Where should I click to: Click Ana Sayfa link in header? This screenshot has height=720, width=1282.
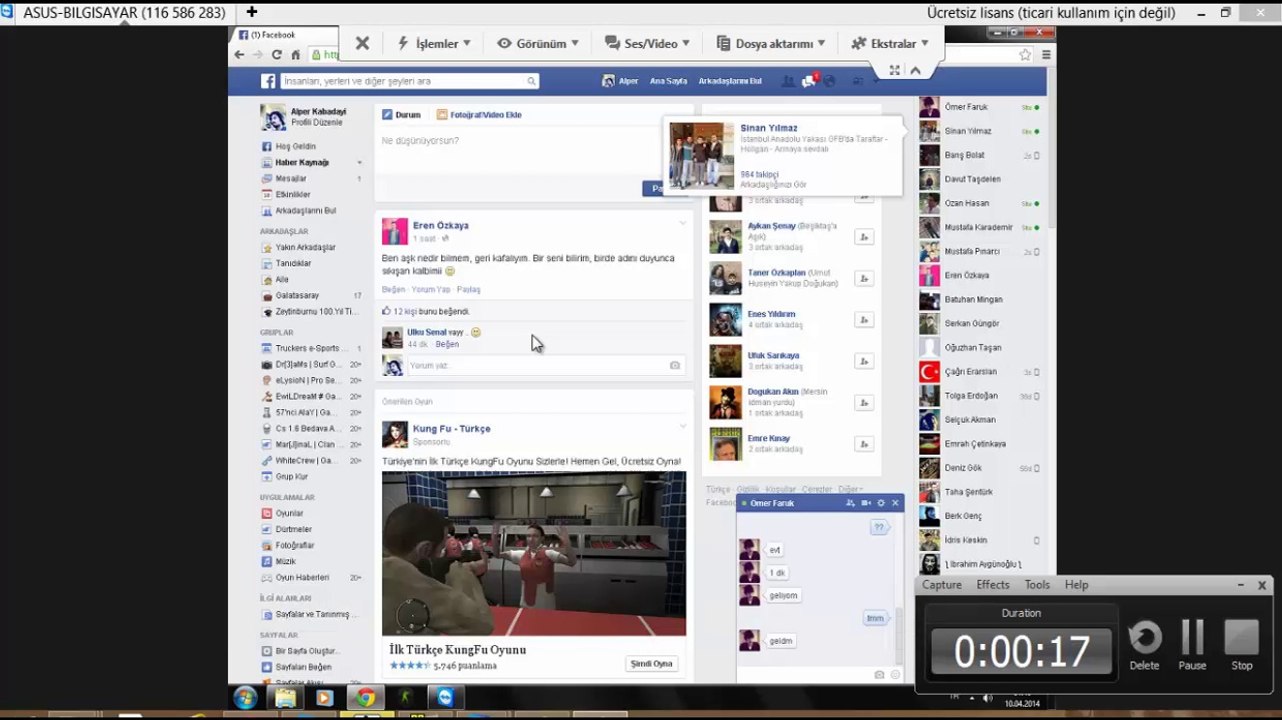tap(668, 81)
